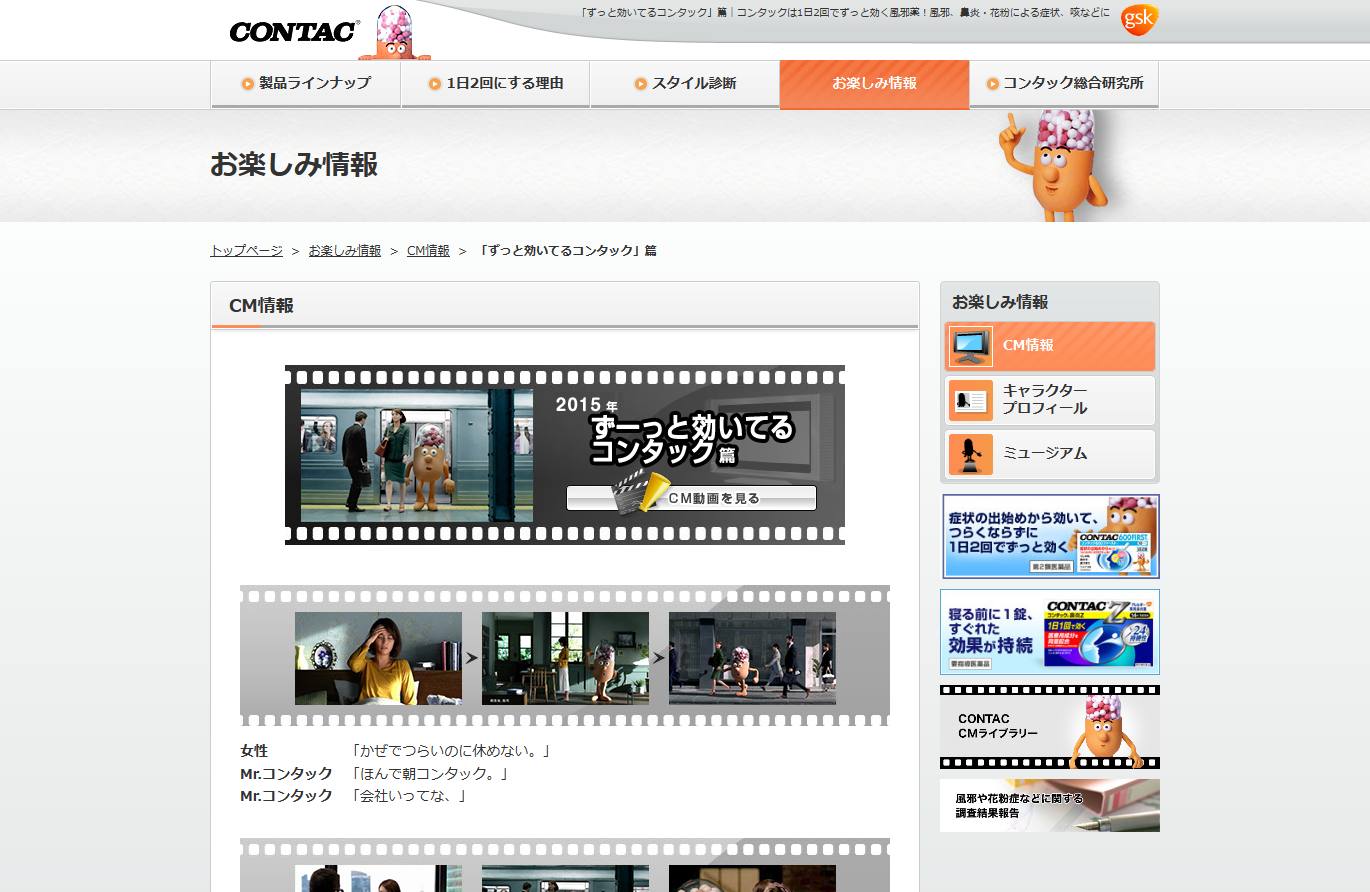Click the megaphone clapperboard icon
Viewport: 1370px width, 892px height.
(641, 492)
